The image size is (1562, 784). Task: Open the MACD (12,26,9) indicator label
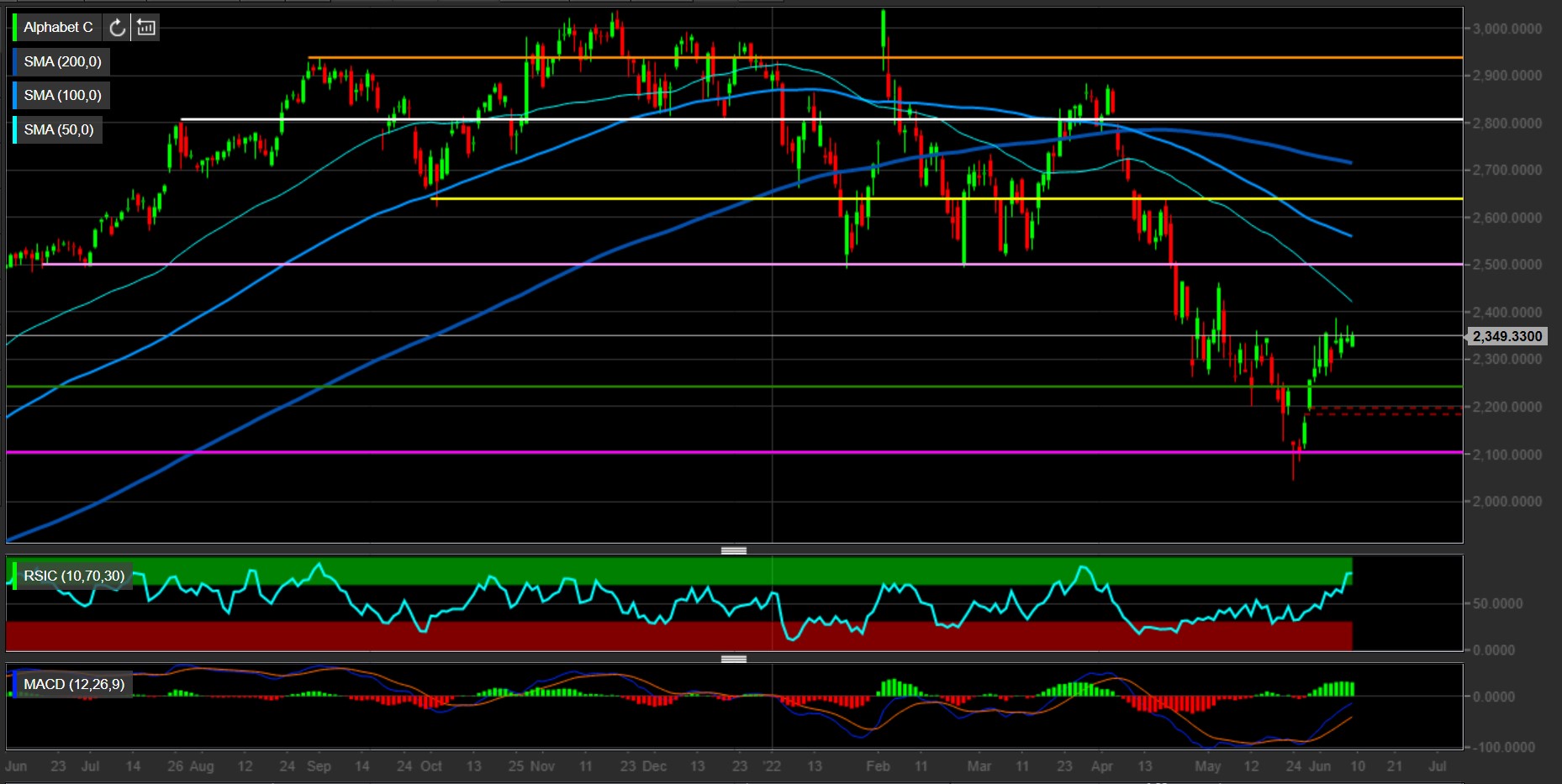click(74, 685)
